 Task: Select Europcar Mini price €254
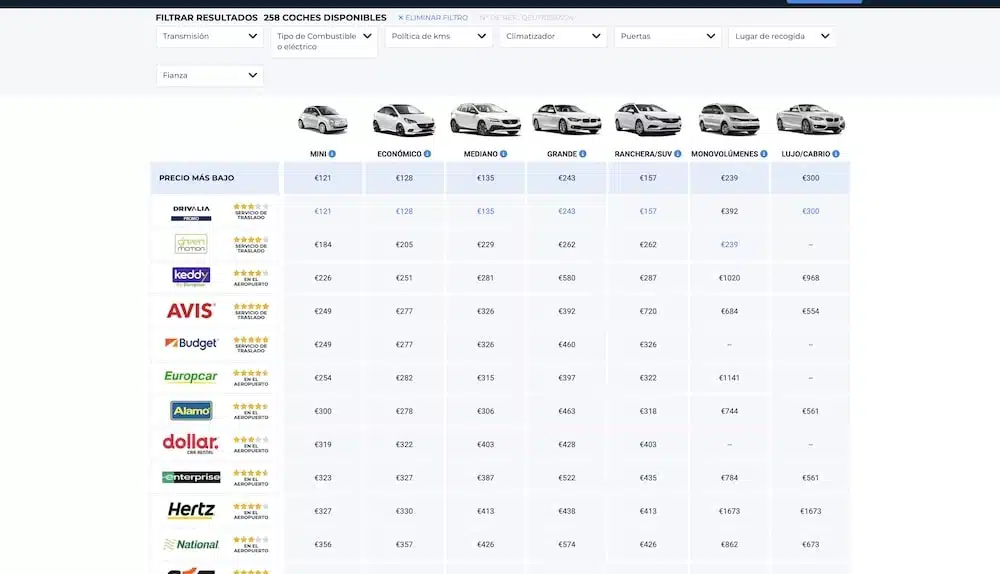click(323, 378)
